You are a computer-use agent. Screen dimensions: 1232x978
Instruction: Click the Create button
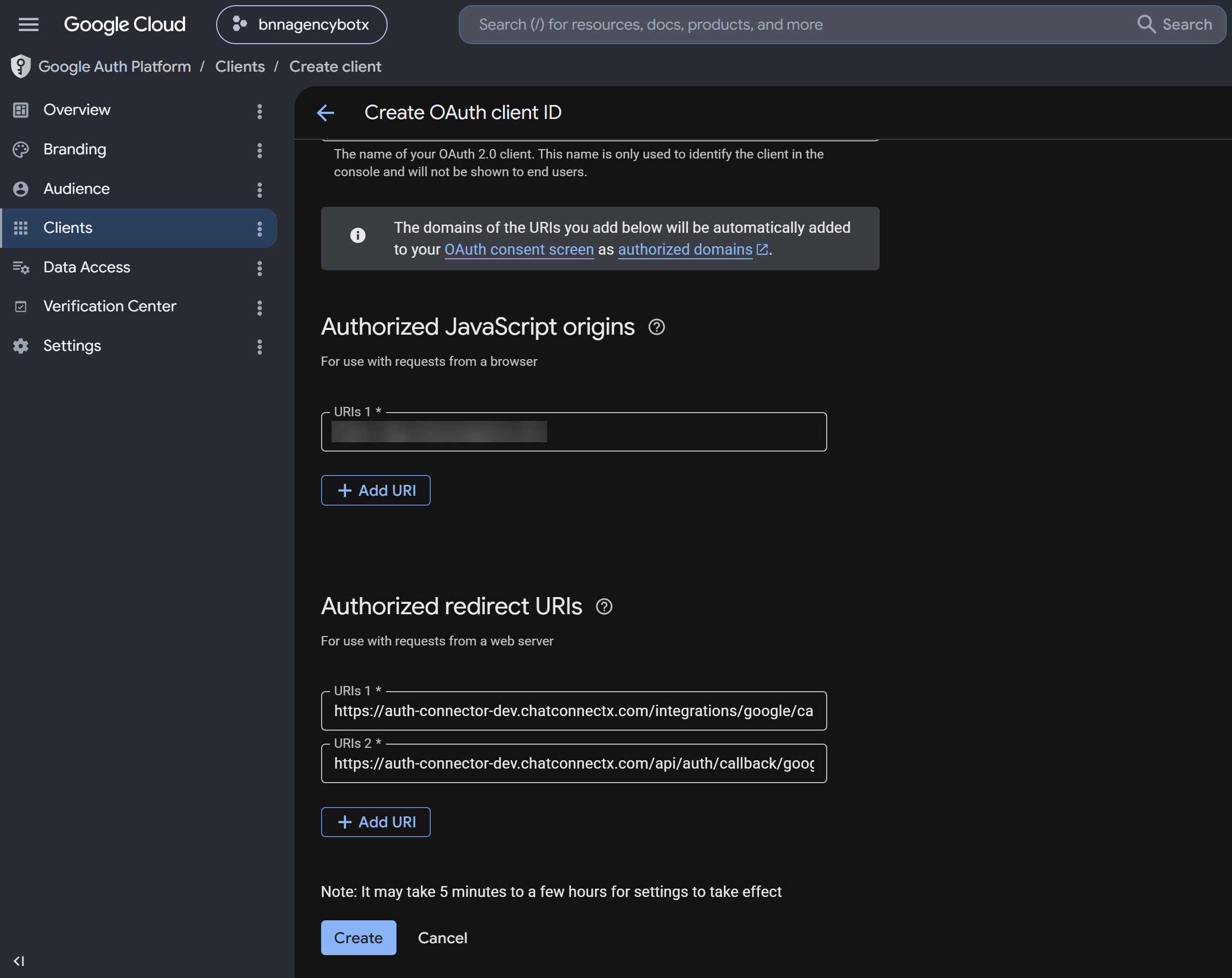(359, 937)
